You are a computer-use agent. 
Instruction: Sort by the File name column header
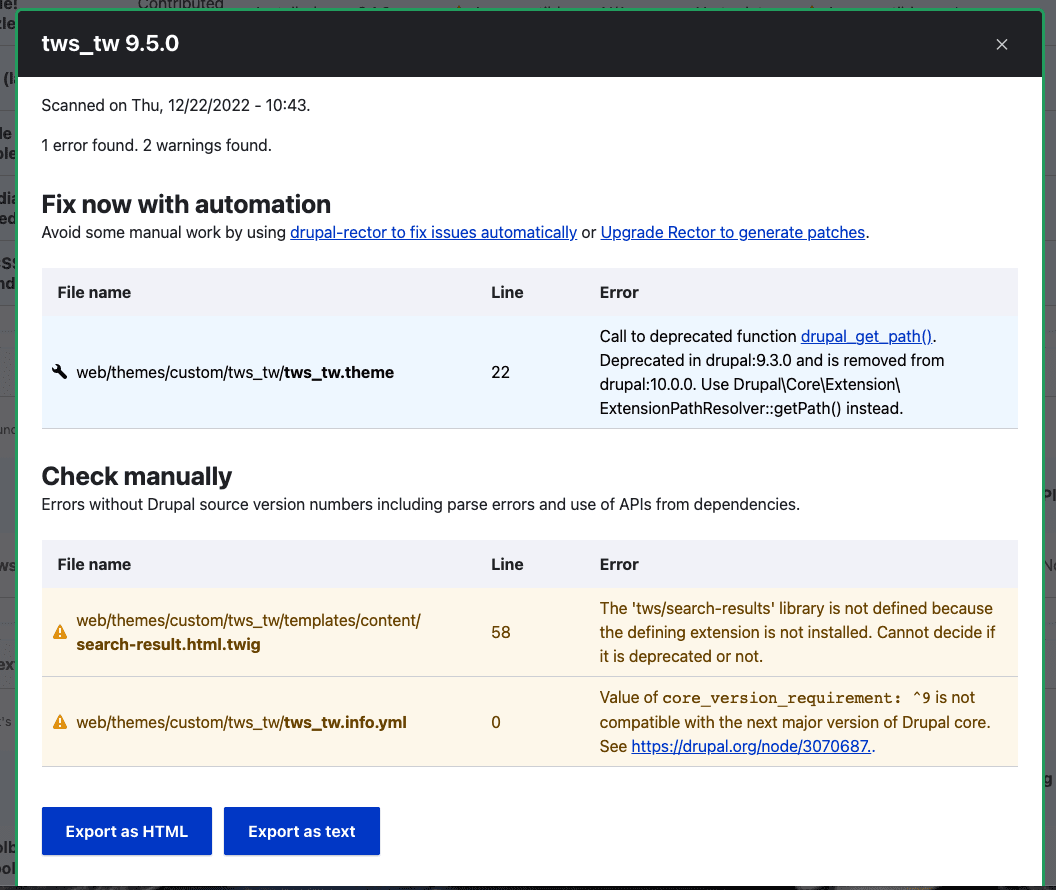(x=94, y=292)
